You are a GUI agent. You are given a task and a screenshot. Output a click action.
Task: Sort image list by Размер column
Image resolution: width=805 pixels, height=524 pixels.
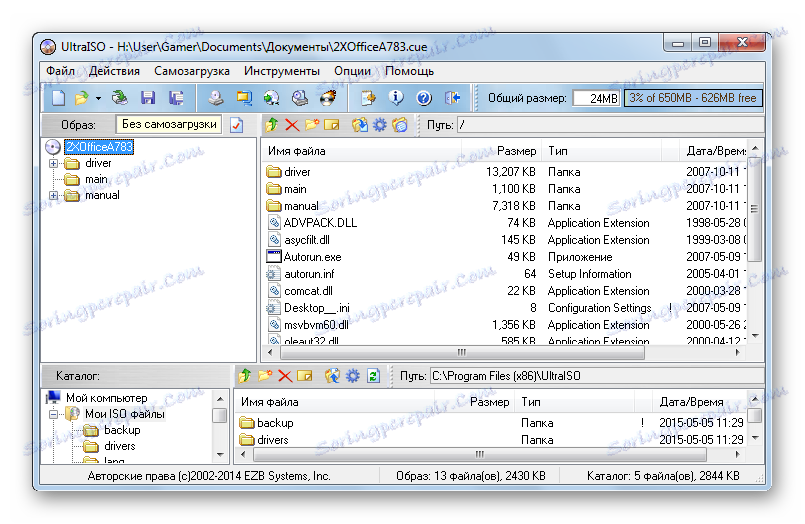click(x=502, y=151)
